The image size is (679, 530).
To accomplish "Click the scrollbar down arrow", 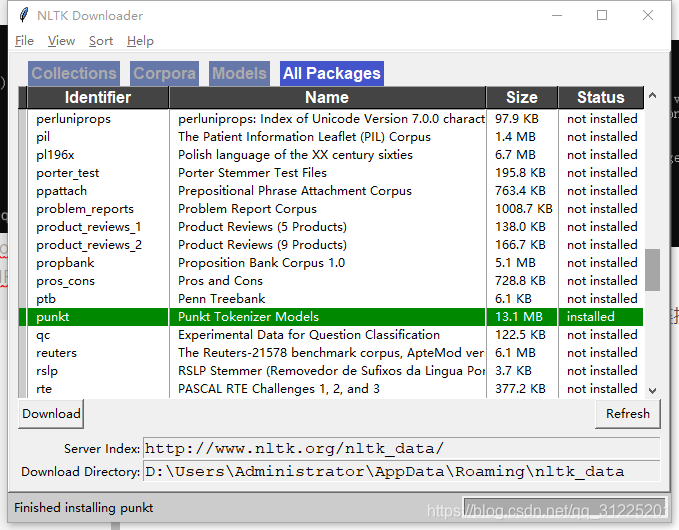I will click(x=653, y=391).
